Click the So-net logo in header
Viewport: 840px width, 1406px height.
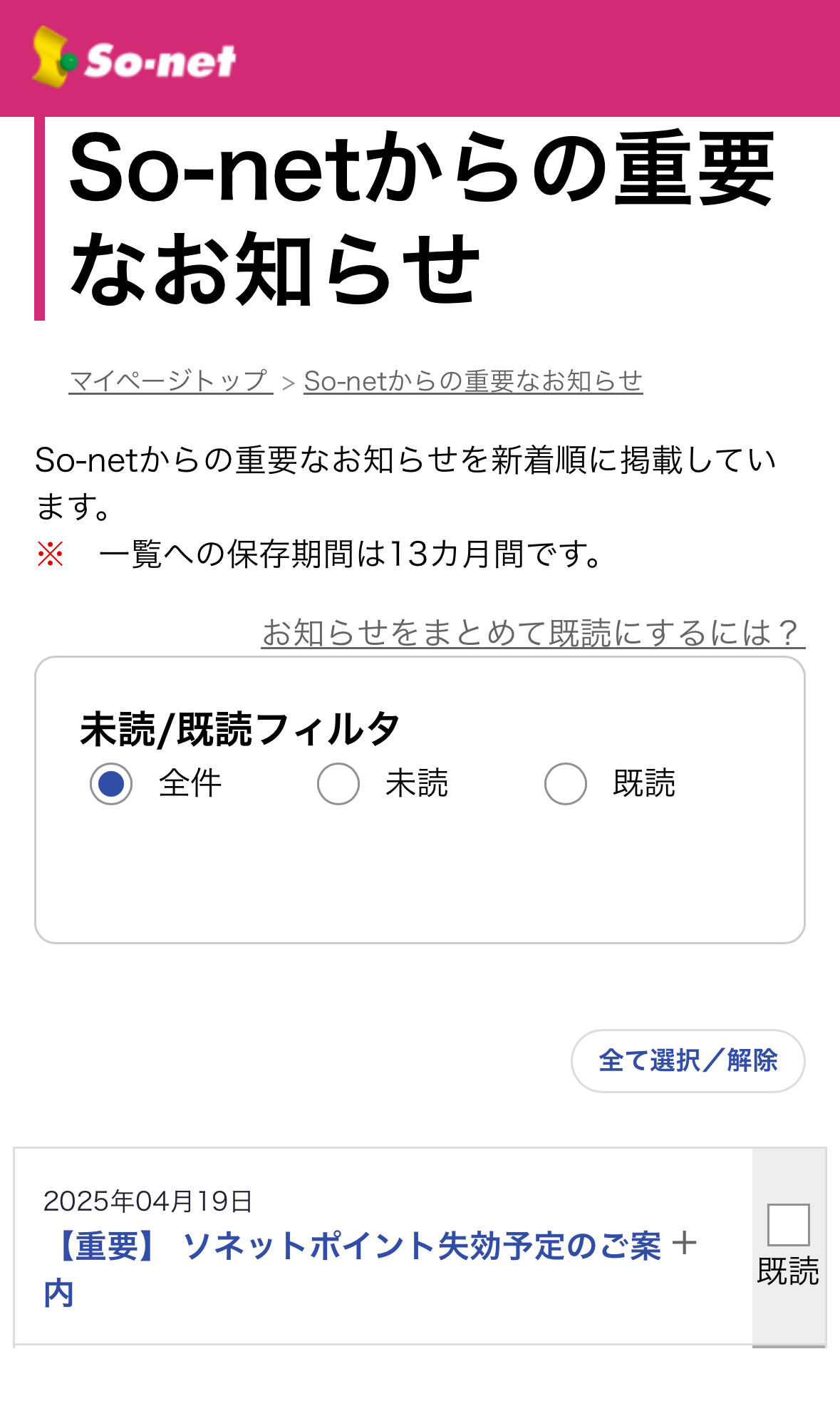coord(134,58)
